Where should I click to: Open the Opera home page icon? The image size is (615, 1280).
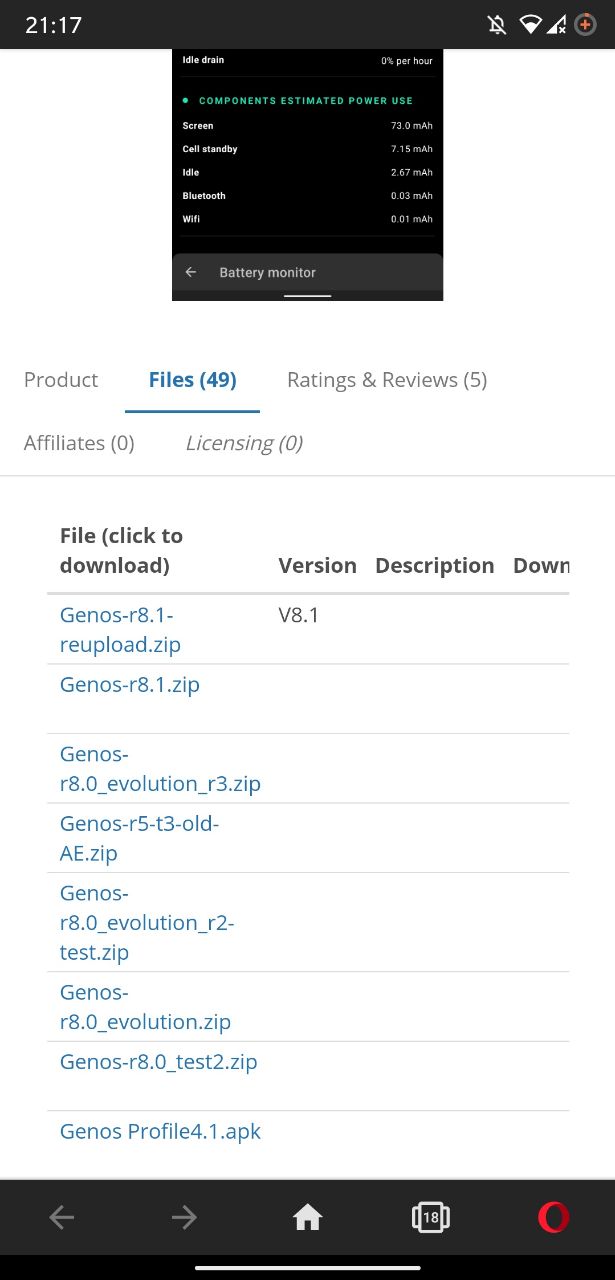coord(307,1217)
